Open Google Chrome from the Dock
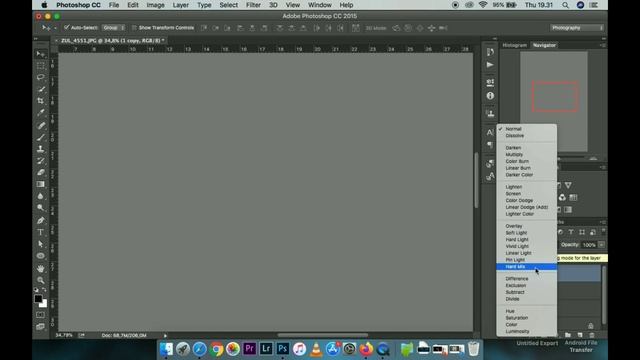 pyautogui.click(x=216, y=349)
